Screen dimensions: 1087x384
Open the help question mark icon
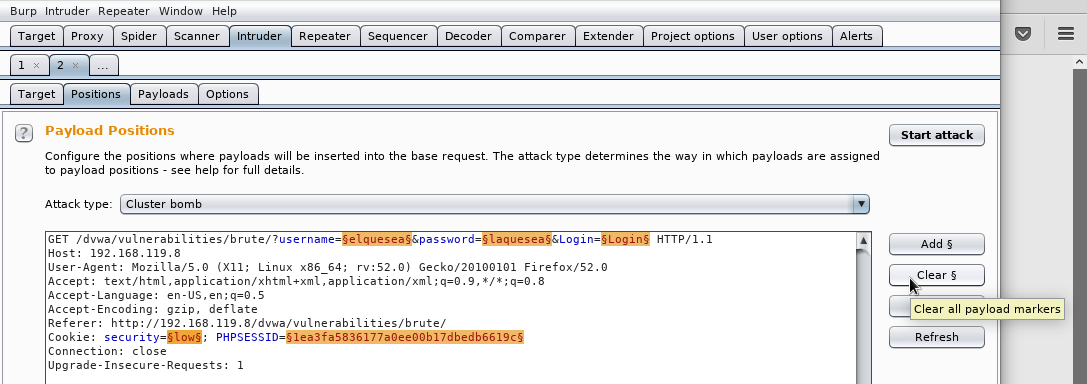(x=24, y=133)
